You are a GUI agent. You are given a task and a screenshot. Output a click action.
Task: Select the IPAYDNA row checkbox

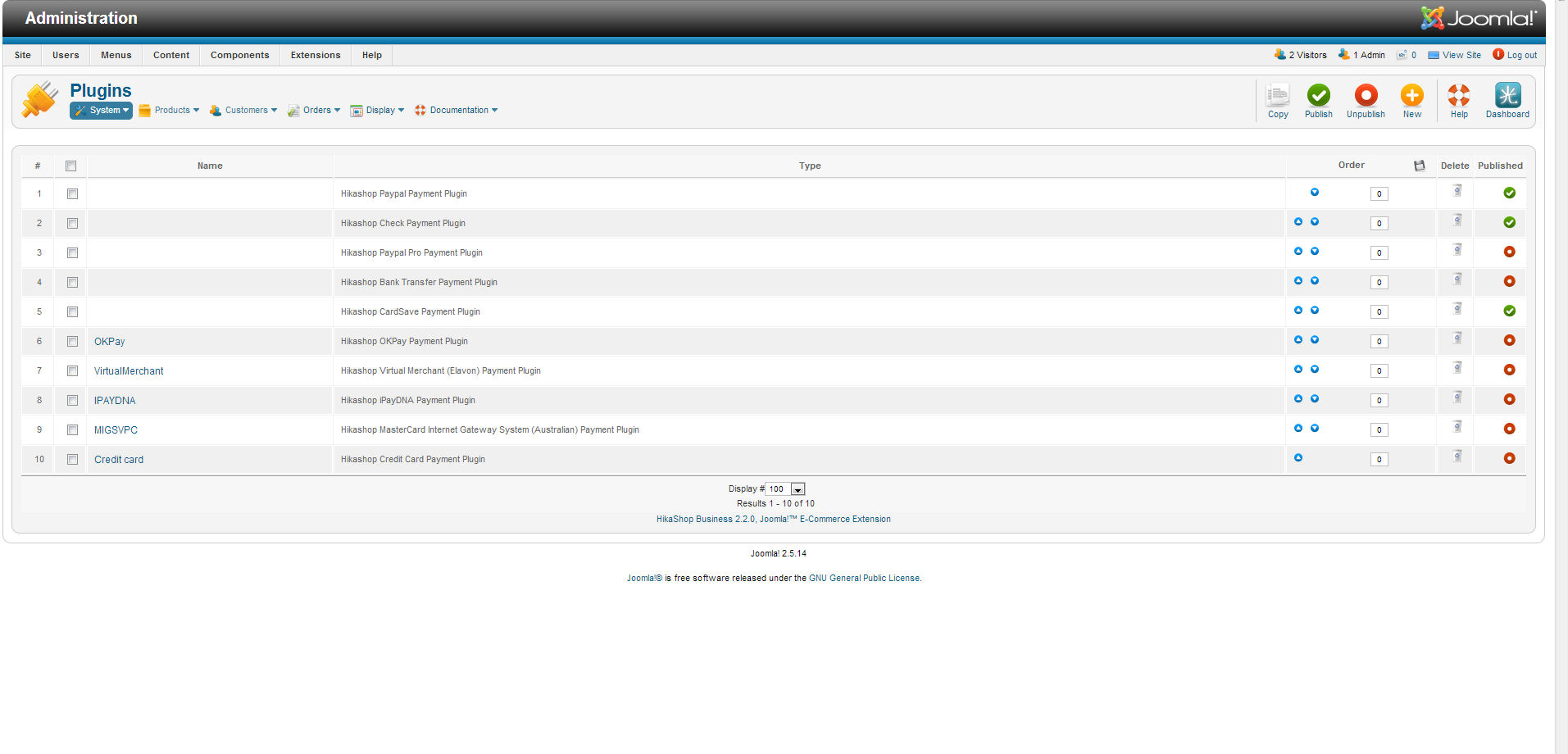[72, 401]
